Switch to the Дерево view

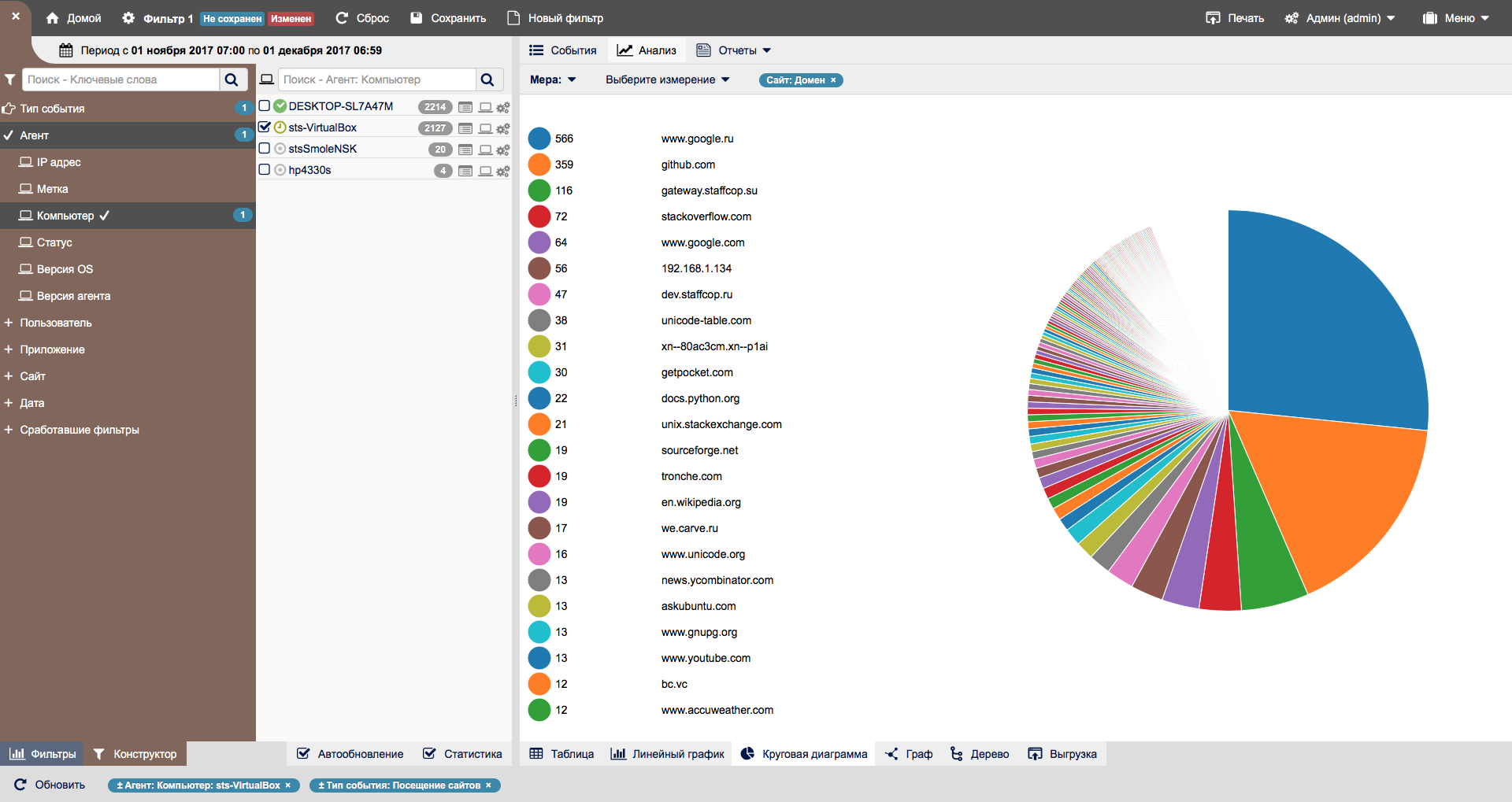[980, 754]
